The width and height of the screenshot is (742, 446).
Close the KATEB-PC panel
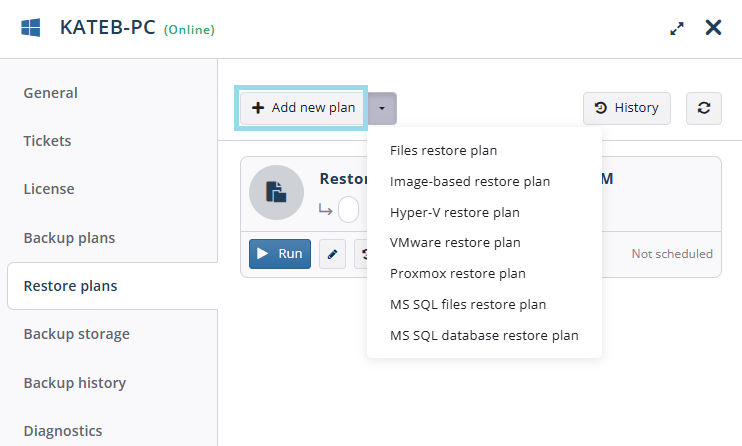pyautogui.click(x=713, y=28)
